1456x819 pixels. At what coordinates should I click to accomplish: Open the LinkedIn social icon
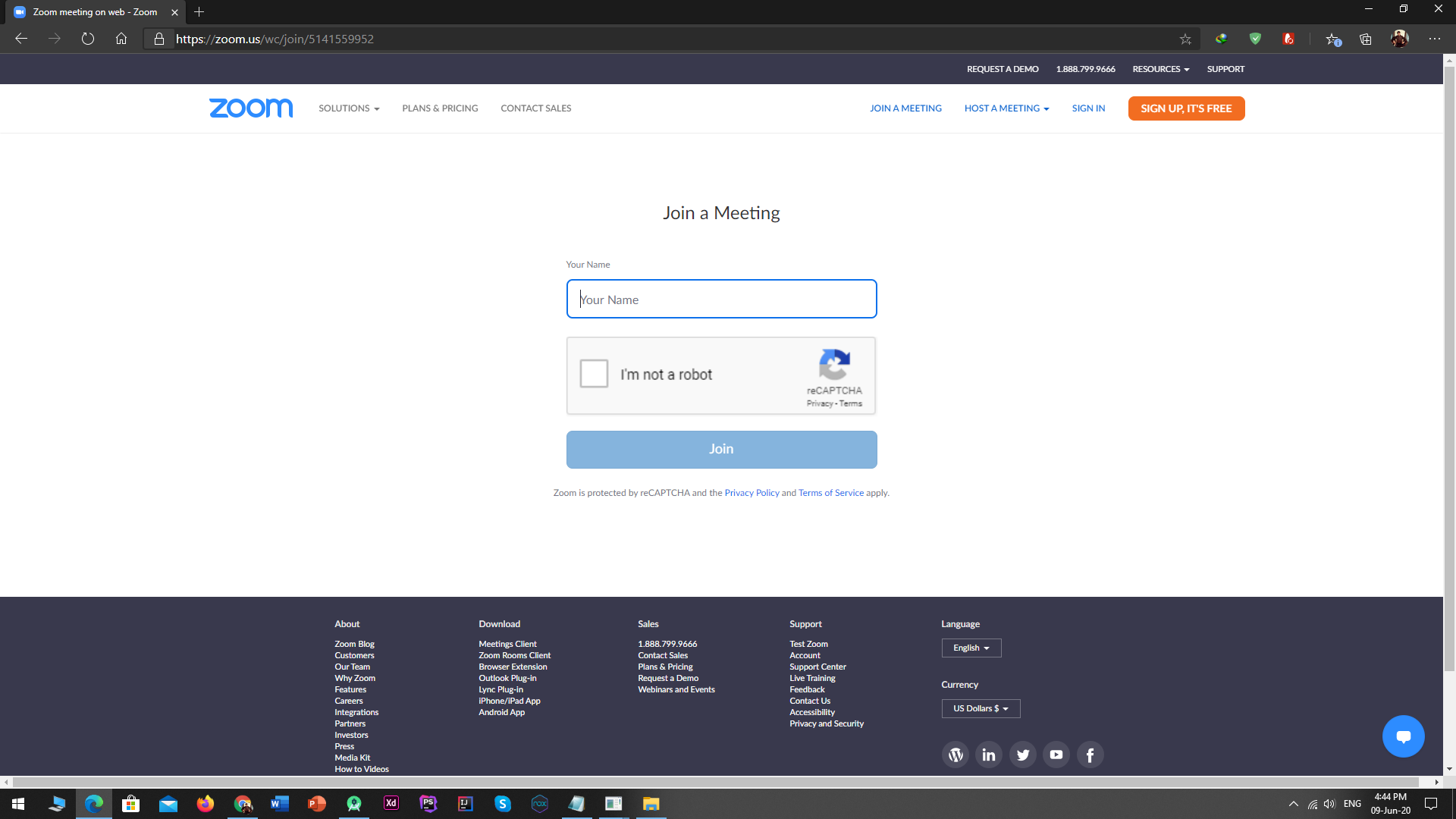989,755
